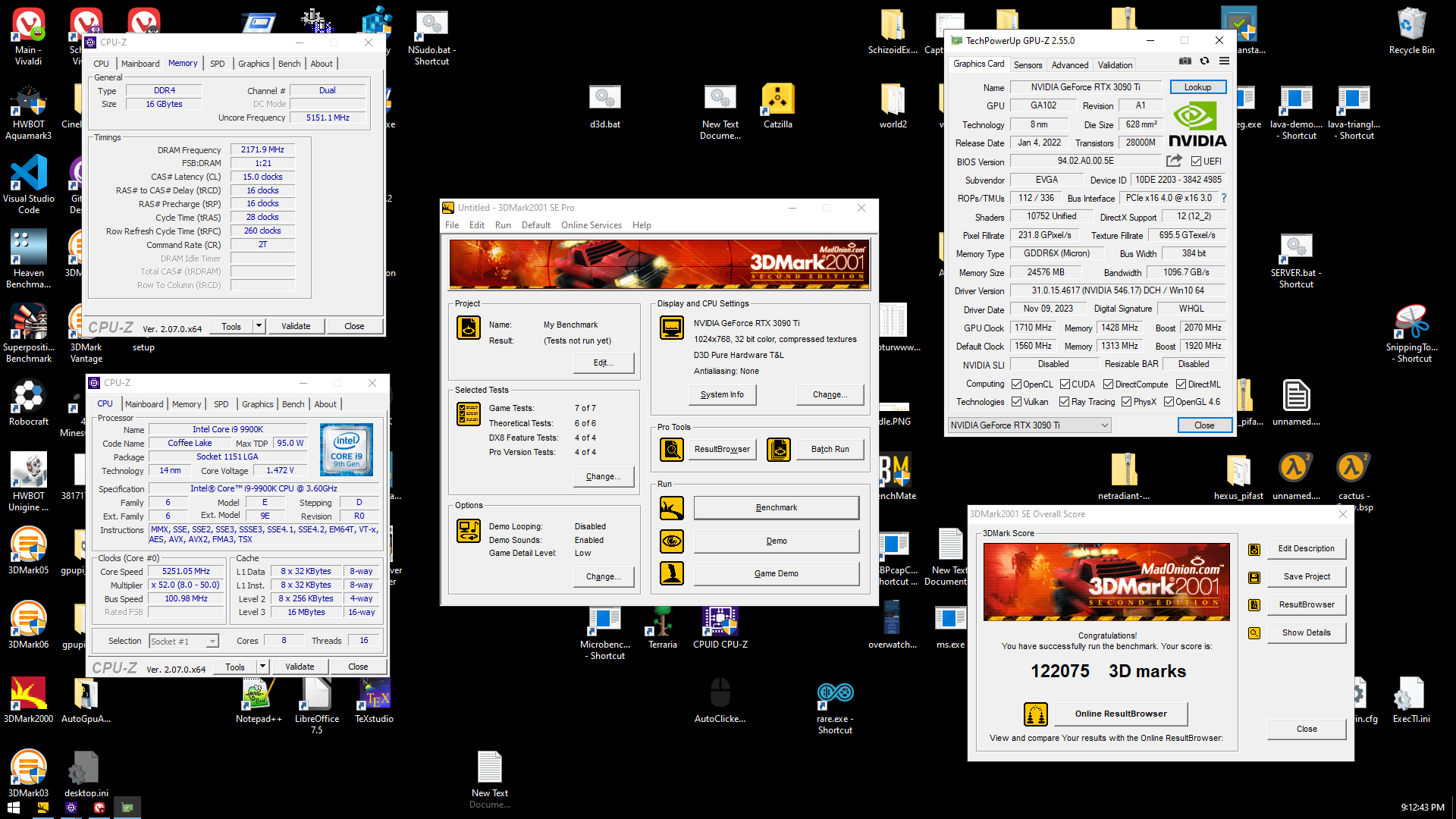
Task: Open the Socket #1 selection dropdown
Action: pyautogui.click(x=184, y=642)
